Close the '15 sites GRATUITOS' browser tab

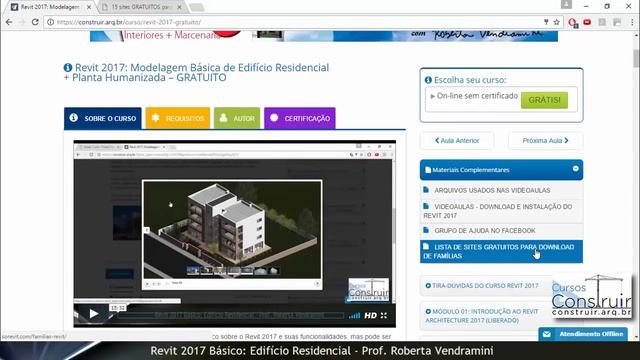point(179,7)
